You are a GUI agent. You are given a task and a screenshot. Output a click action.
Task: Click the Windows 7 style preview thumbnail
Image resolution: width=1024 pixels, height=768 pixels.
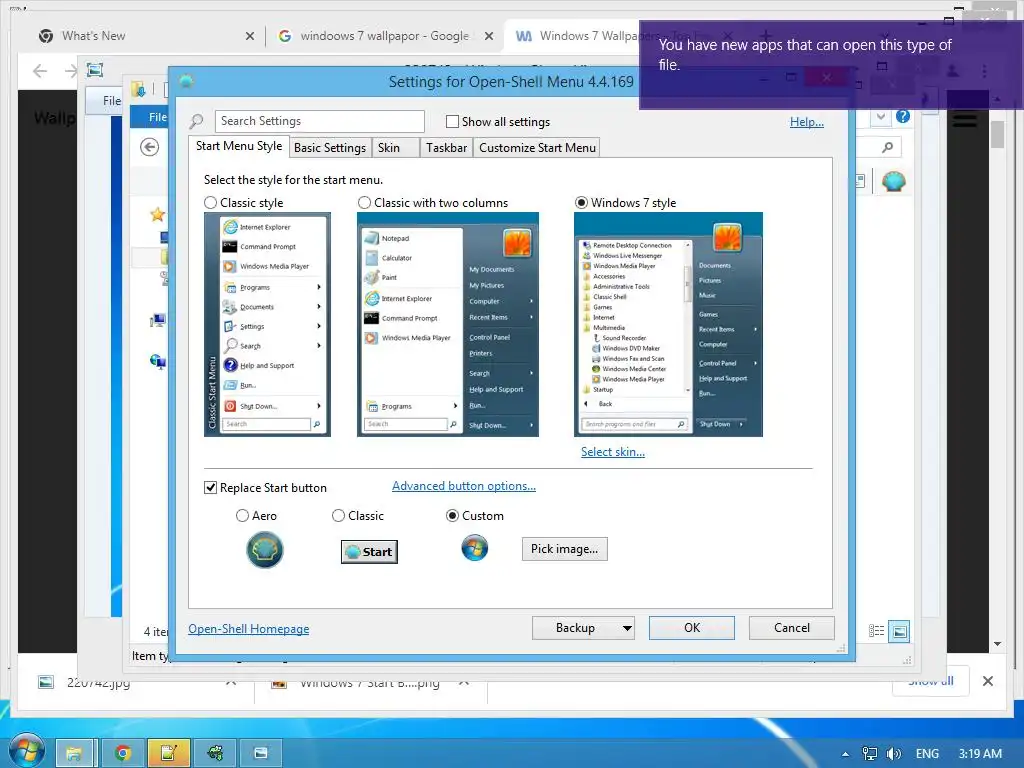pos(668,325)
